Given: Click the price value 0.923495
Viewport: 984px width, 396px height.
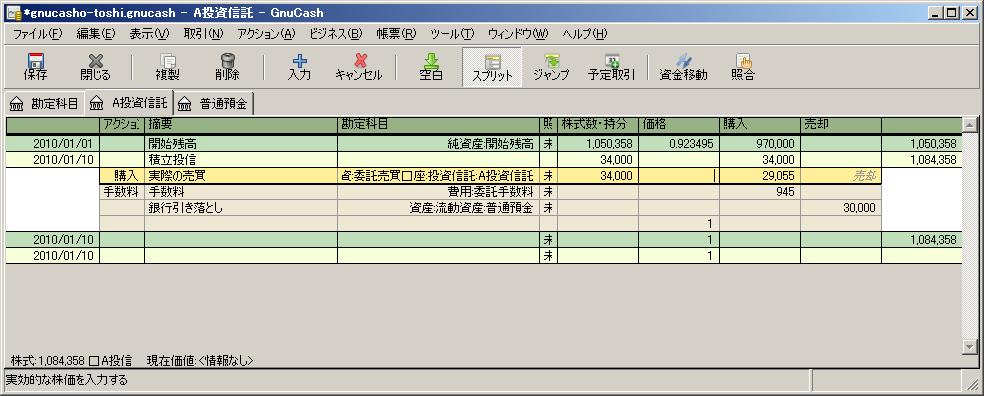Looking at the screenshot, I should pos(678,144).
